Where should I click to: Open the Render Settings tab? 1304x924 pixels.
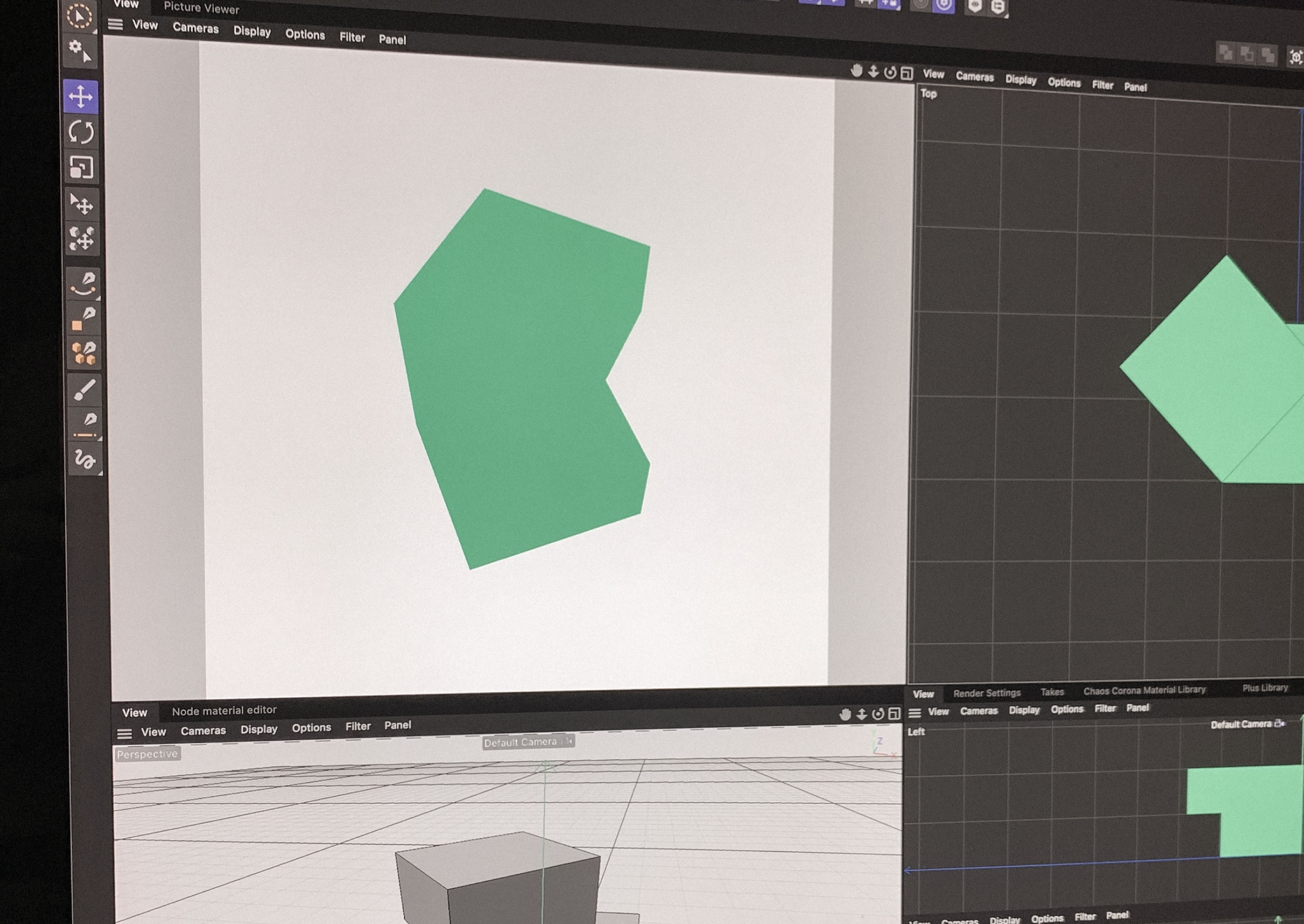(986, 693)
